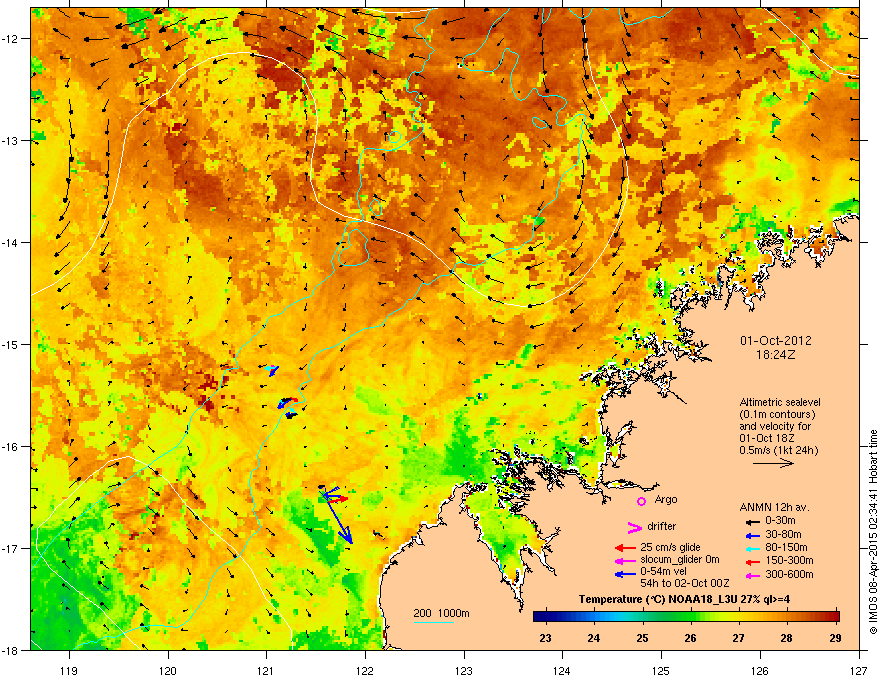Click the colorbar value label '23'
Screen dimensions: 880x680
[545, 638]
